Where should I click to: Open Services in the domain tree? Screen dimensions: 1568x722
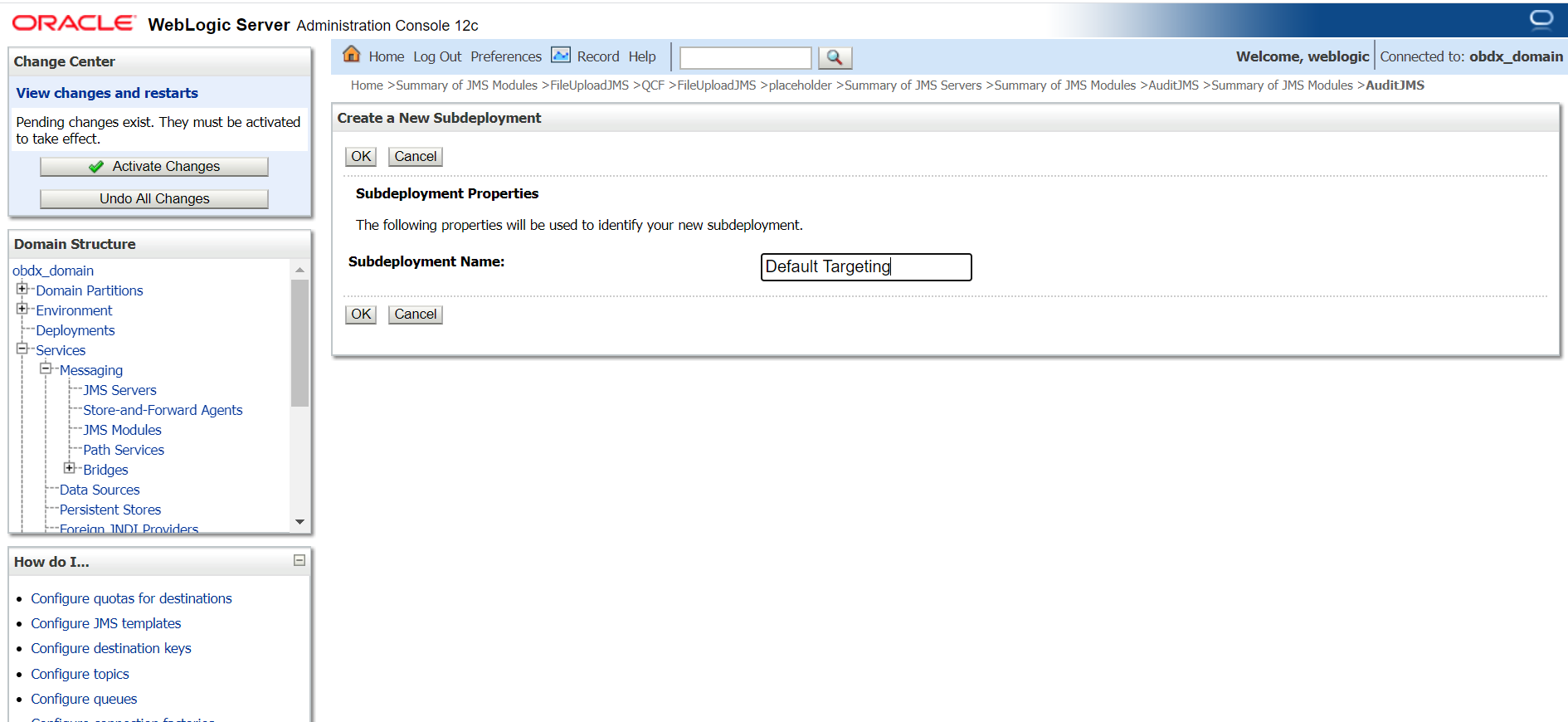(61, 350)
